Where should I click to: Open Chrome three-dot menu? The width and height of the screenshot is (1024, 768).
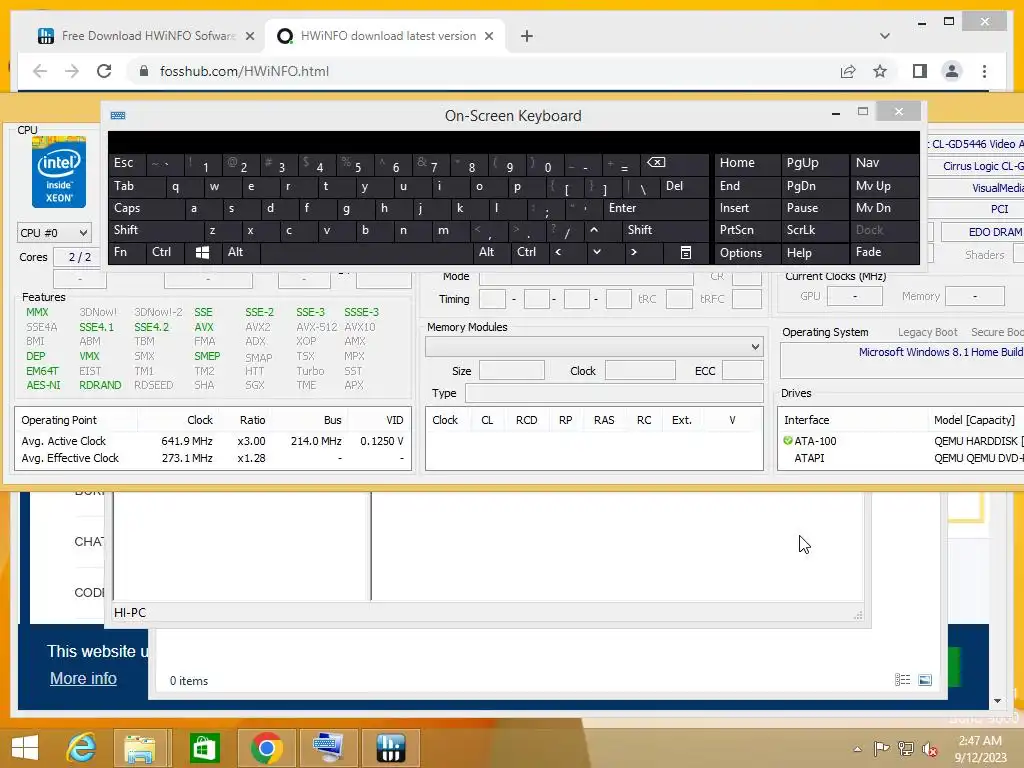point(984,71)
